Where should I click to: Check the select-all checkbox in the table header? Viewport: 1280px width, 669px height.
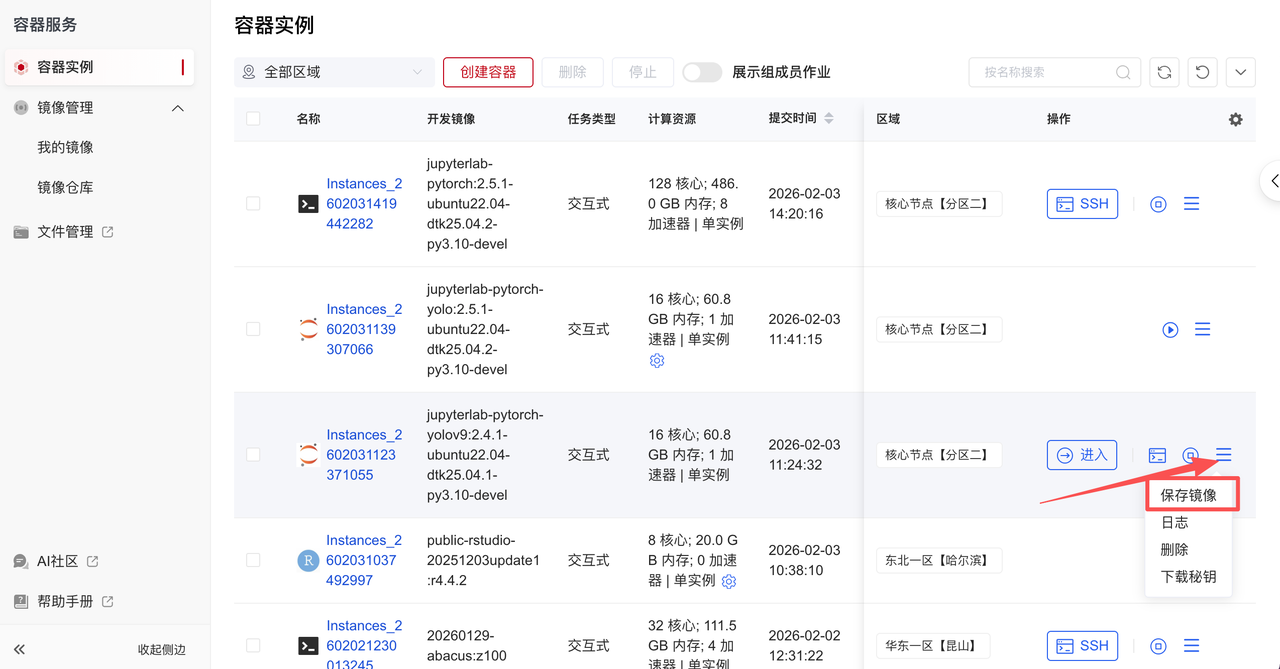253,119
